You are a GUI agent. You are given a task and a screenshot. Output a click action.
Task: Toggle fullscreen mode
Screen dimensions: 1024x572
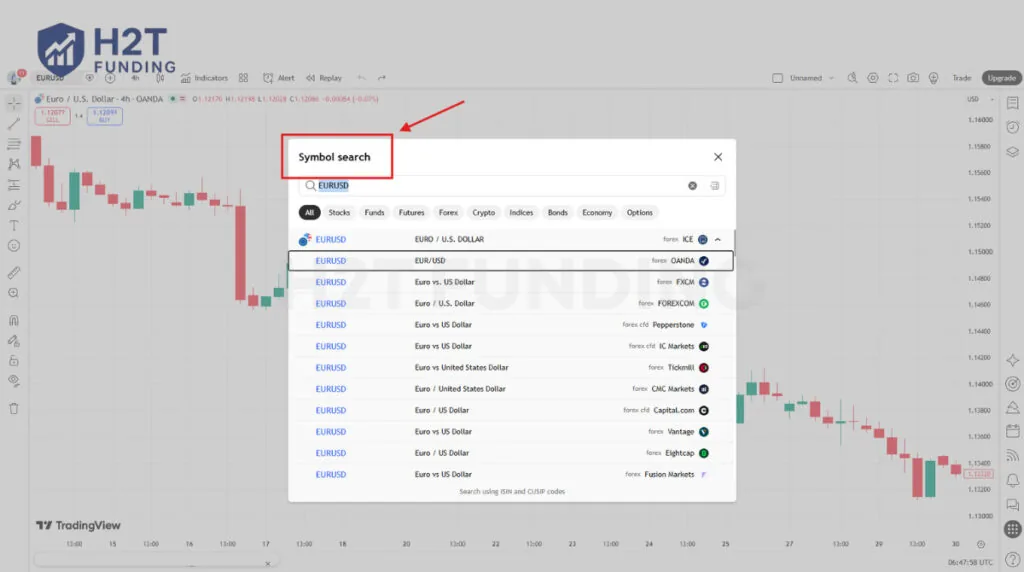893,78
